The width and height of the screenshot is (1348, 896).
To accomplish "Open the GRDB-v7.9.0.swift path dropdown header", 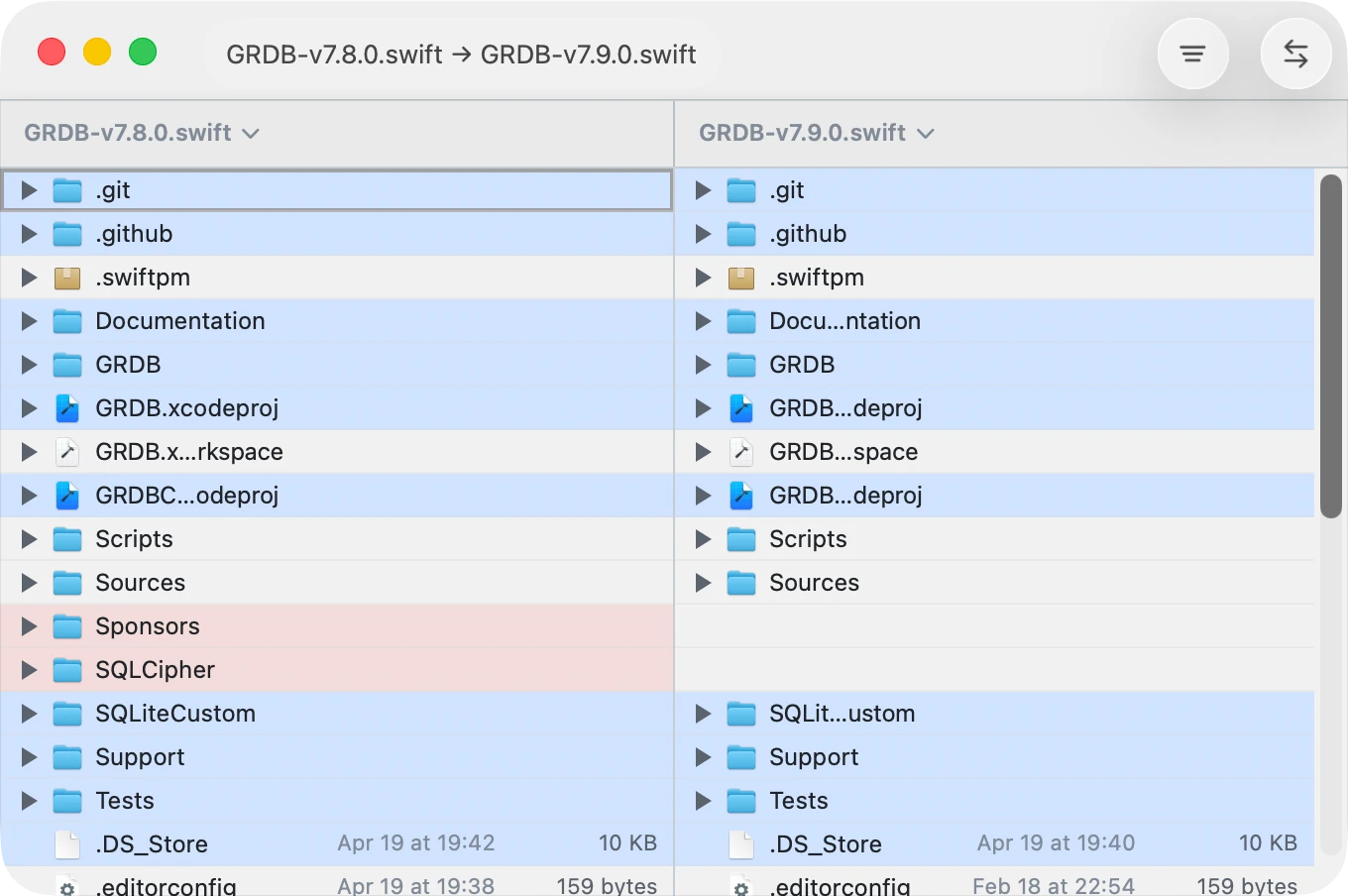I will point(817,133).
